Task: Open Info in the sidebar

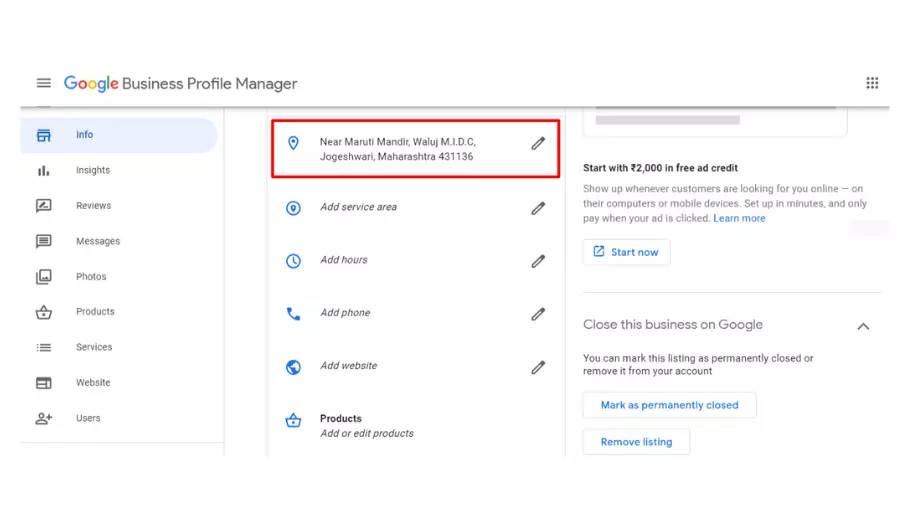Action: [84, 135]
